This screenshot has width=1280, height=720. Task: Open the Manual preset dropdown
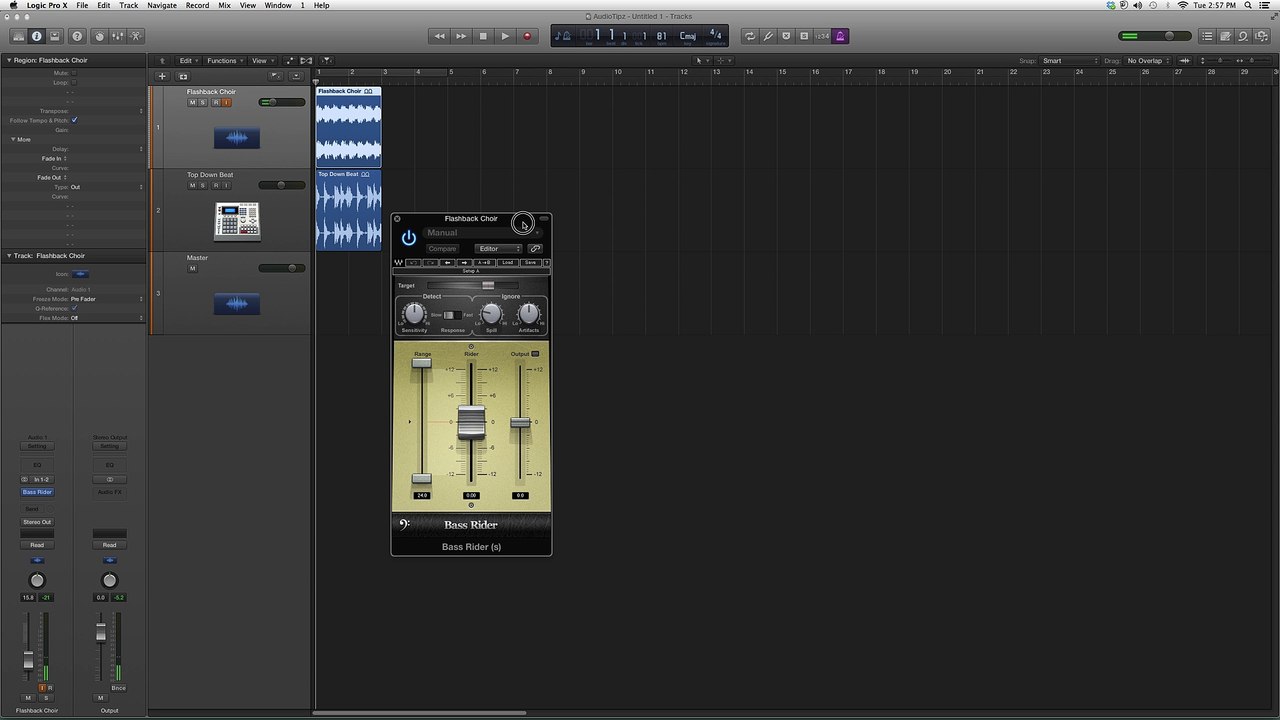482,233
